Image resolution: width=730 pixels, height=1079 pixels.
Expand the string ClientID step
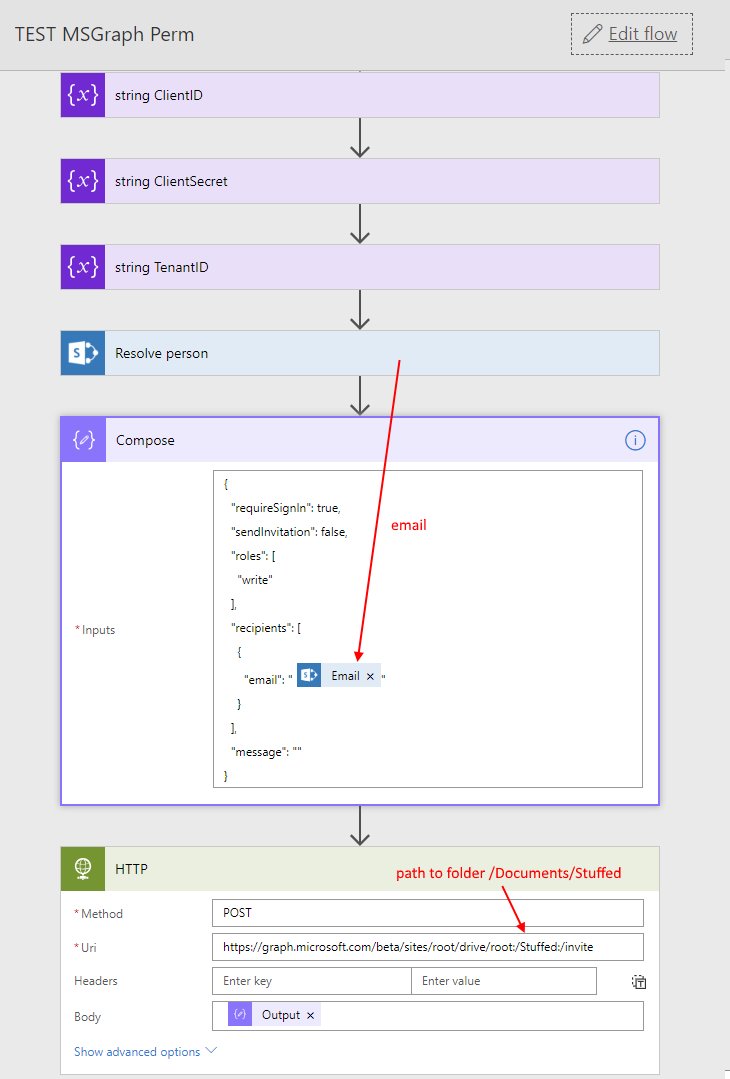[x=380, y=95]
